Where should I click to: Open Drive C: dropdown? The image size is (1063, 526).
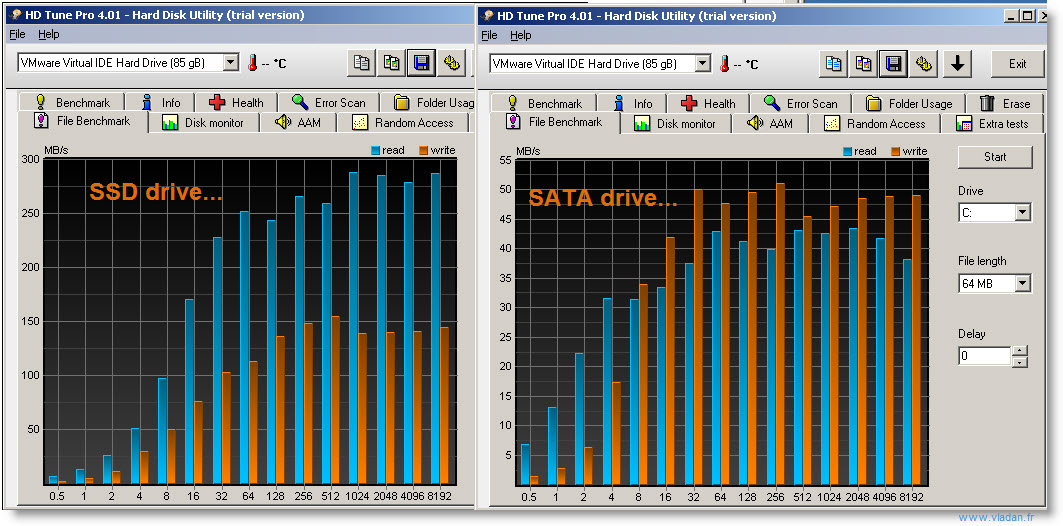[1022, 213]
